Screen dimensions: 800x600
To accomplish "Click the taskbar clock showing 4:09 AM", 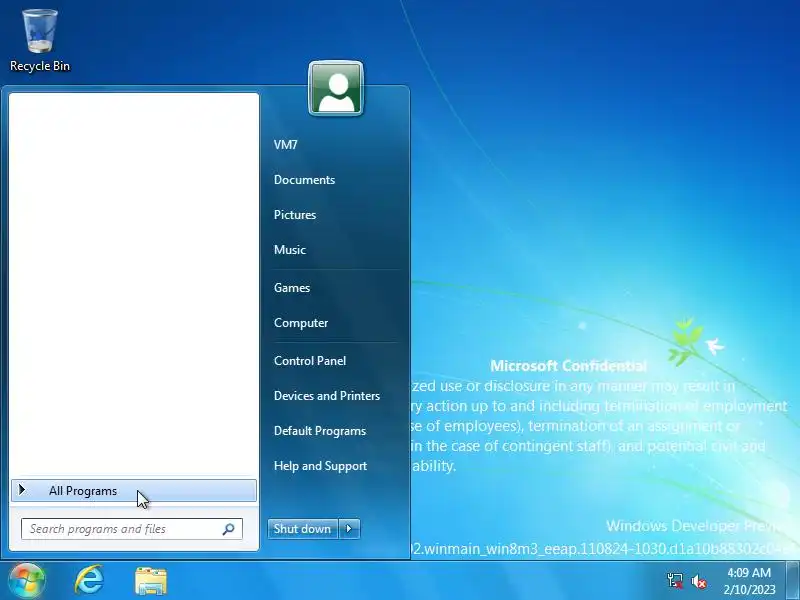I will [x=749, y=581].
